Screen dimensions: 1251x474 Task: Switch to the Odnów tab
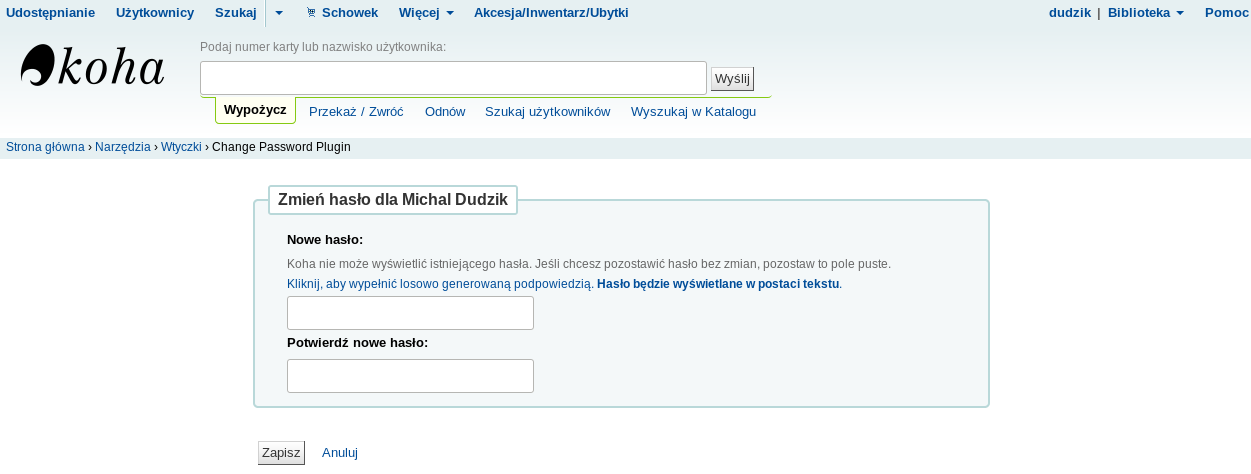point(445,112)
